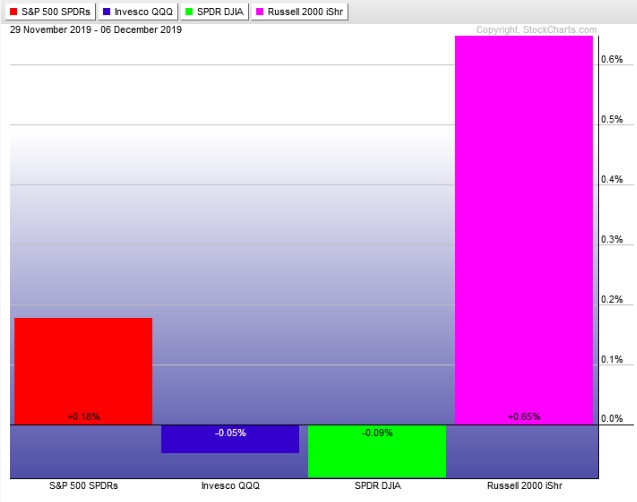Click the +0.18% value label
Image resolution: width=637 pixels, height=502 pixels.
[84, 417]
